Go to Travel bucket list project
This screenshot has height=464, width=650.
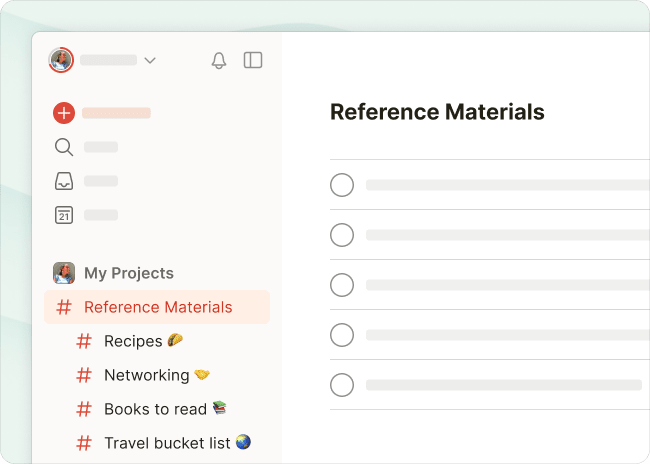(x=167, y=443)
